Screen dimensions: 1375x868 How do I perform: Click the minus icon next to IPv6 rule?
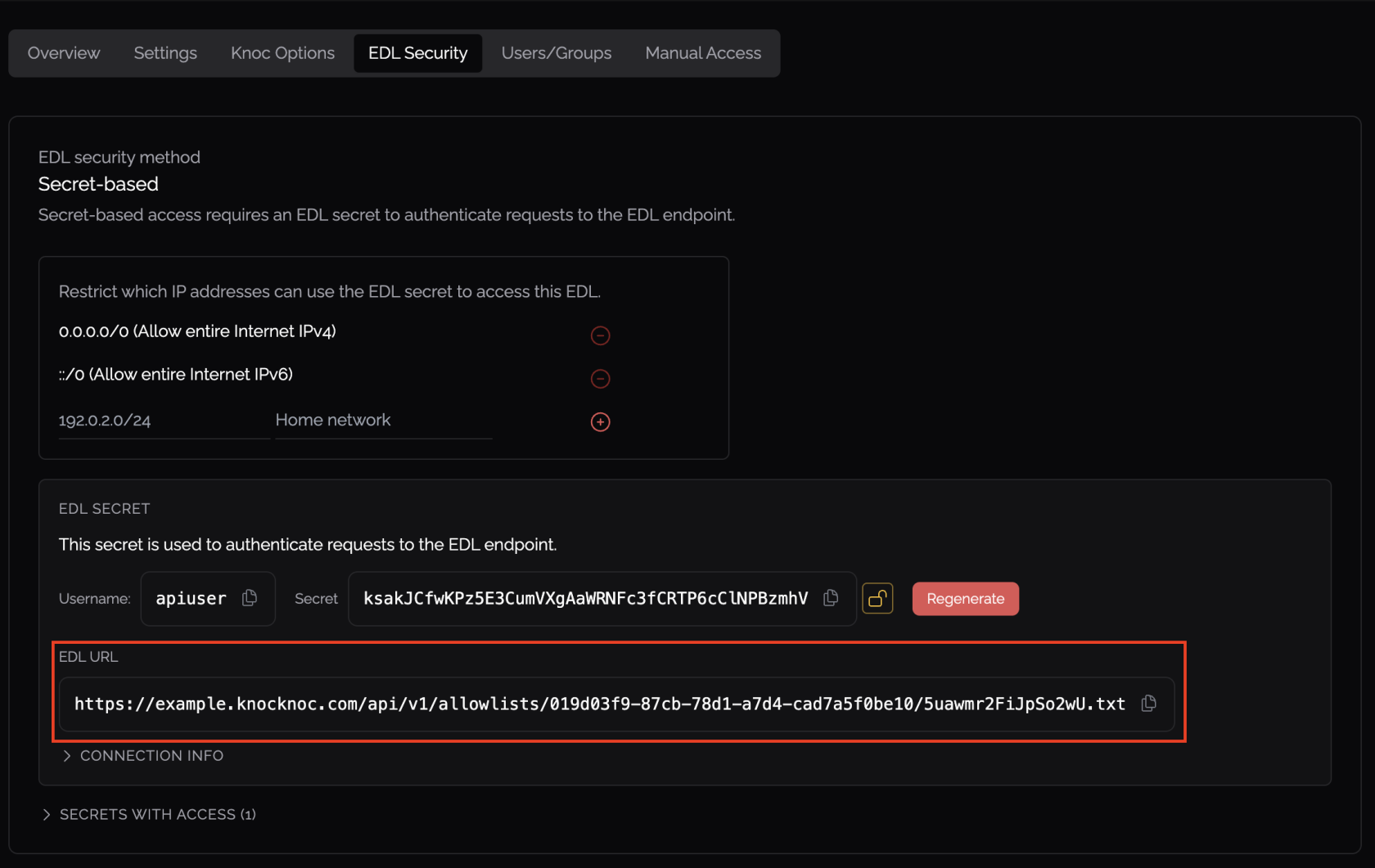[x=600, y=379]
